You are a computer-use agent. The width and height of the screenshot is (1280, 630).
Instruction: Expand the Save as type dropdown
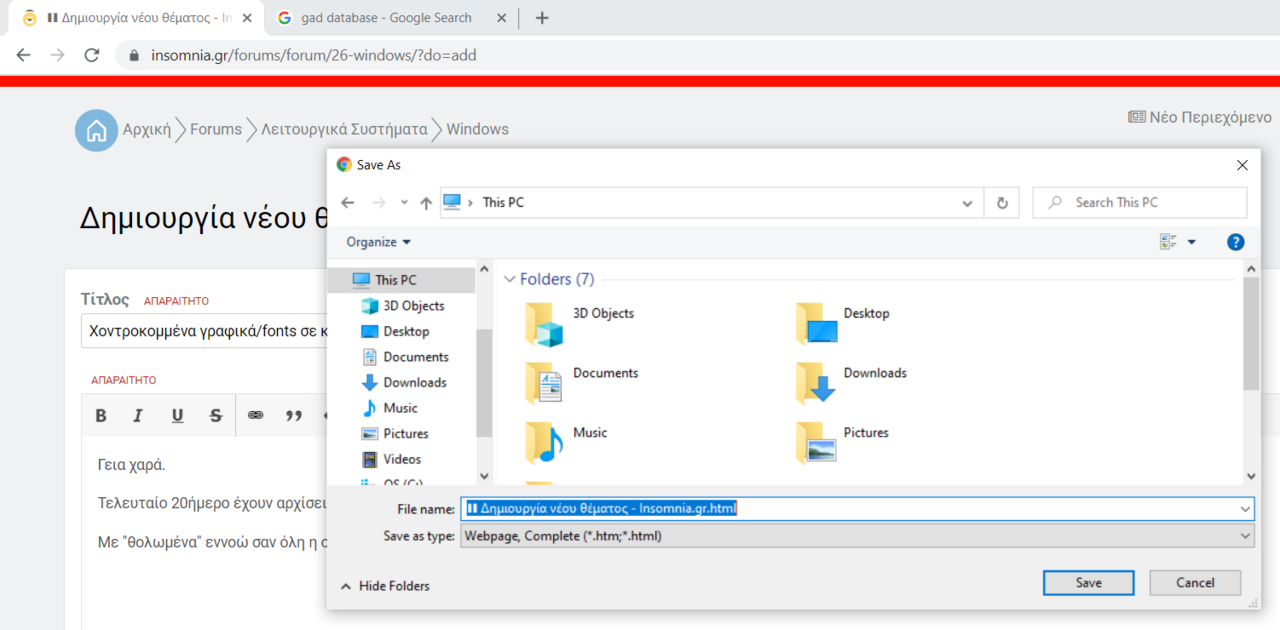pos(1245,536)
